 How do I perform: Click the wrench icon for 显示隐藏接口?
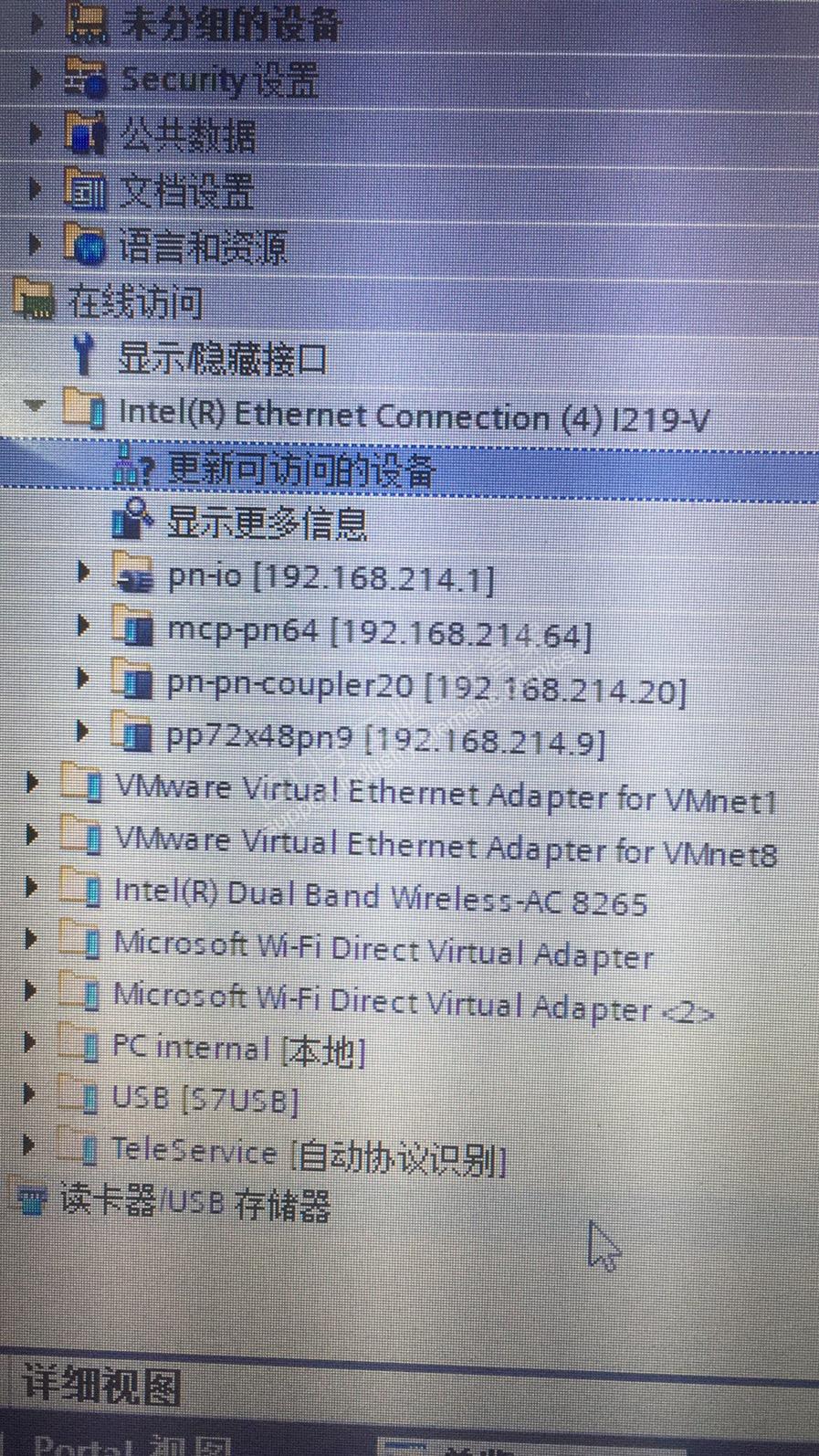click(84, 355)
